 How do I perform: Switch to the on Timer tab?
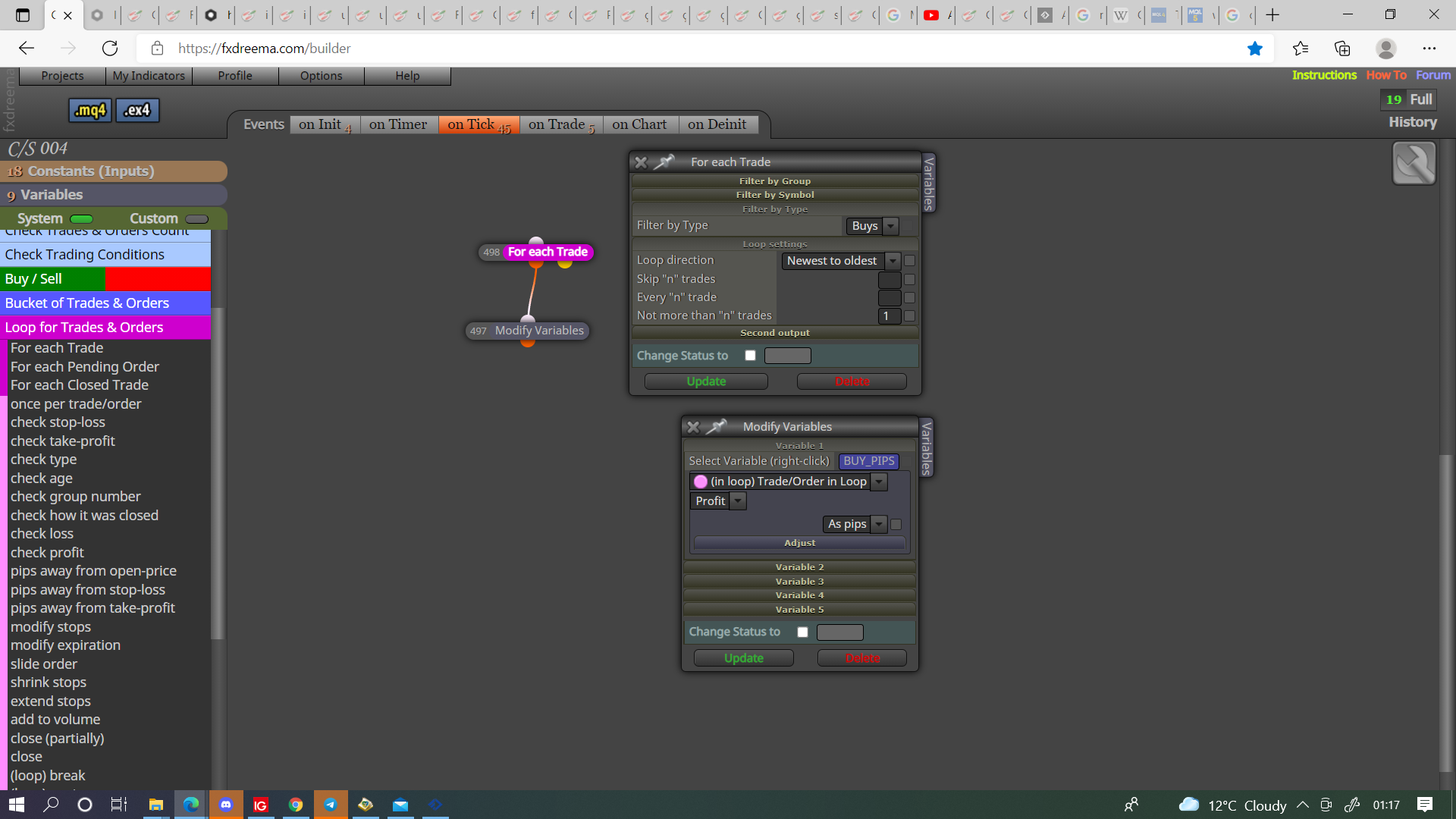tap(398, 125)
